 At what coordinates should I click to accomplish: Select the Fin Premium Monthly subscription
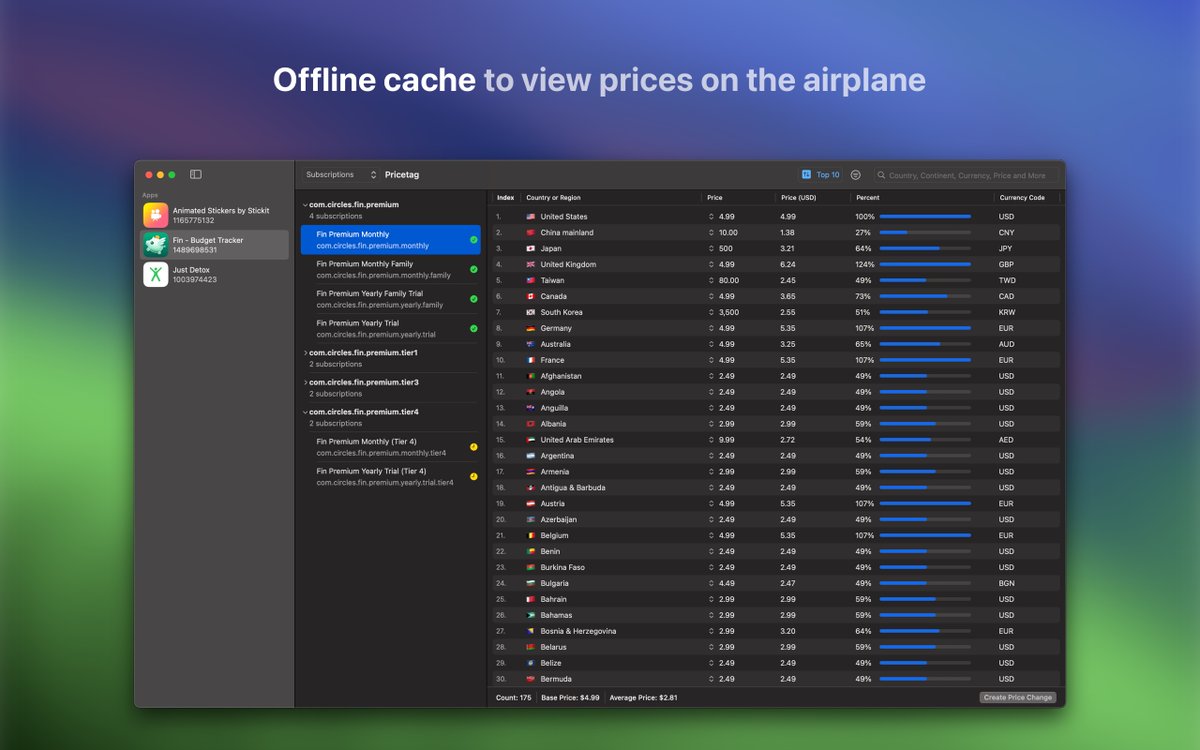[391, 239]
